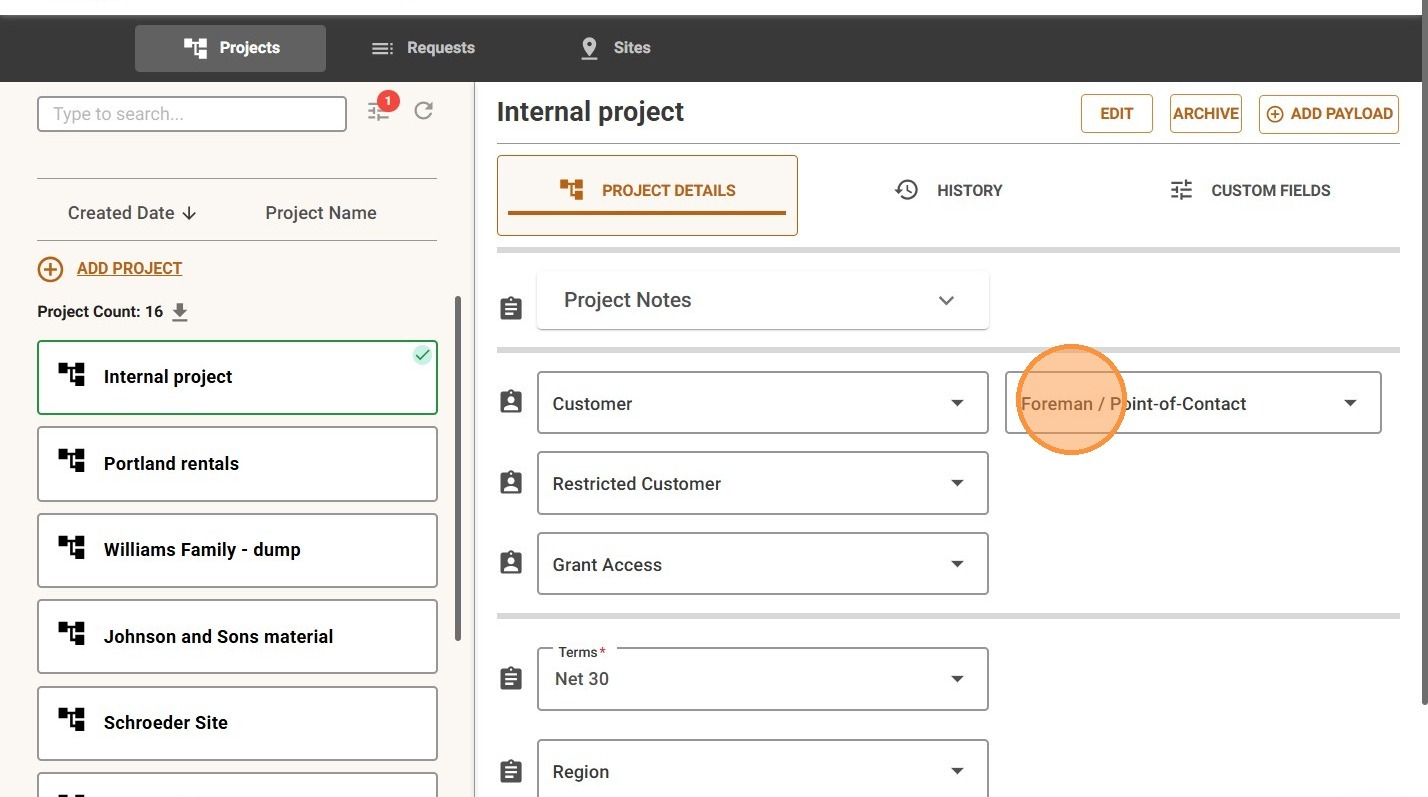1428x797 pixels.
Task: Click the Archive button
Action: [x=1206, y=114]
